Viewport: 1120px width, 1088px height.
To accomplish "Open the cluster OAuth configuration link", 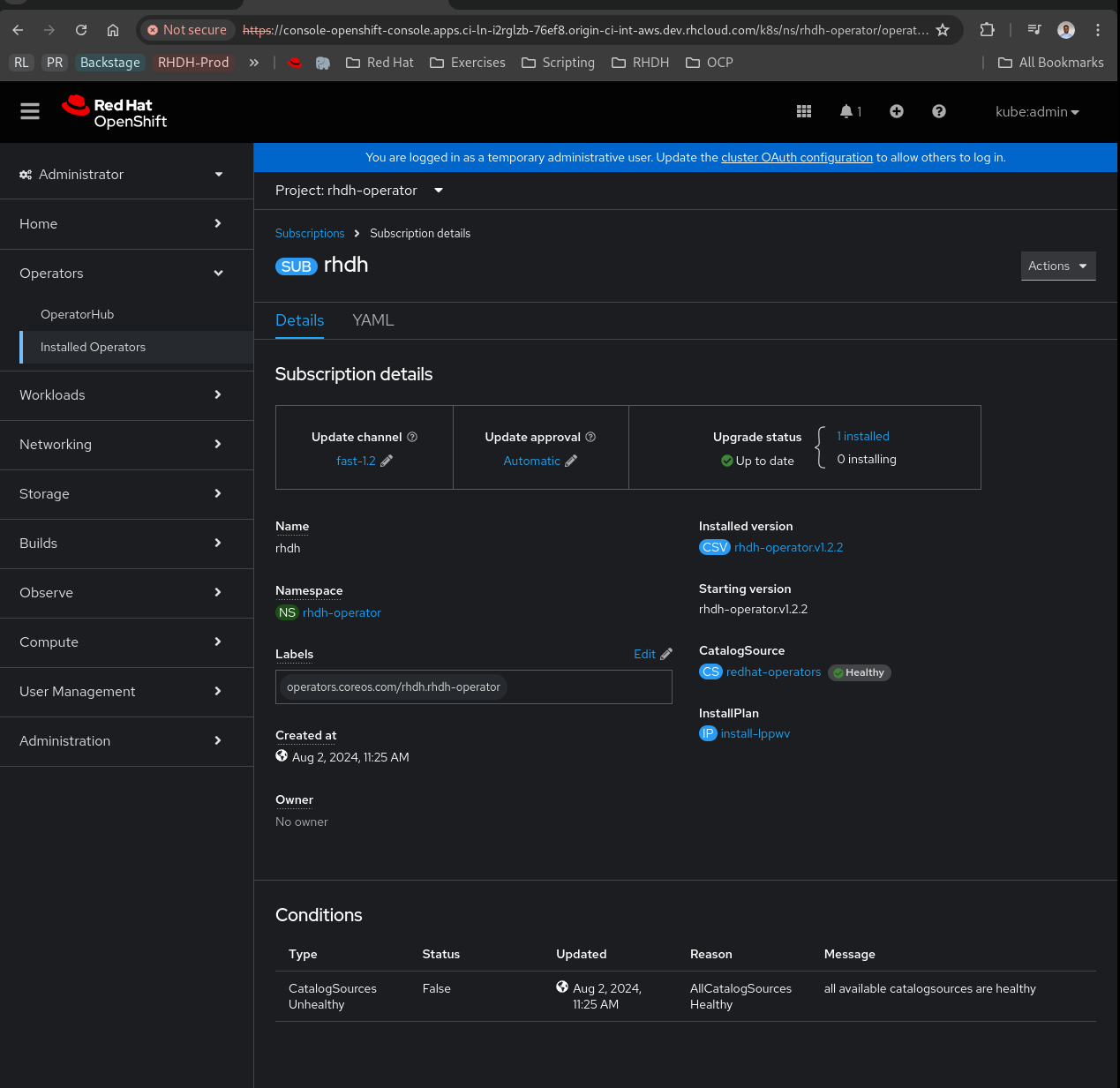I will tap(796, 157).
